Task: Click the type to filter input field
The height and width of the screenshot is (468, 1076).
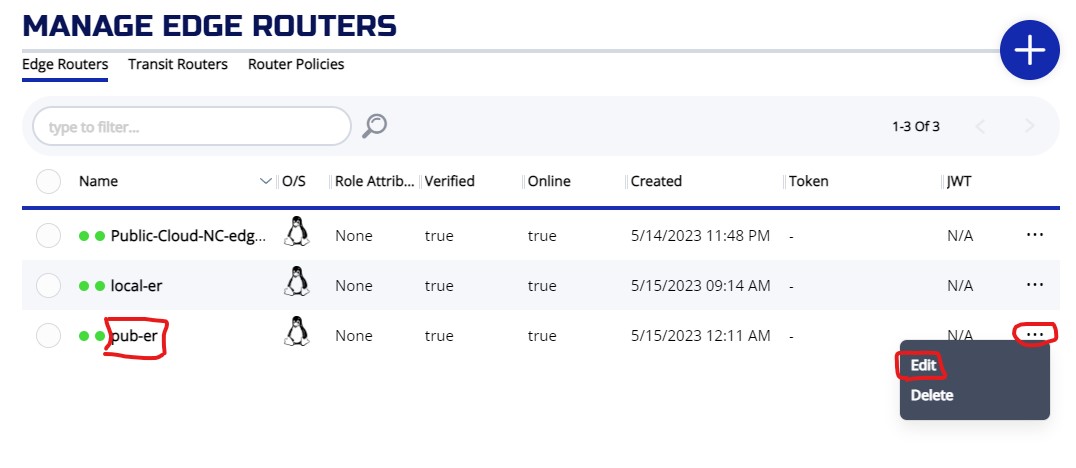Action: (x=192, y=127)
